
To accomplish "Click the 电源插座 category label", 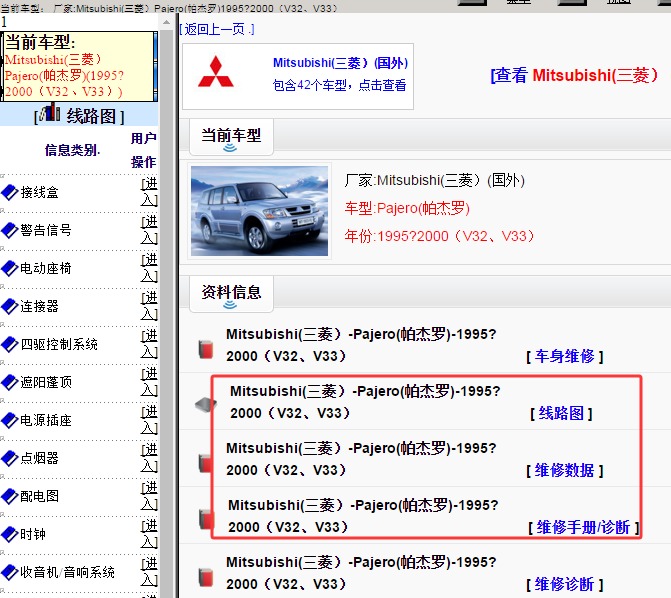I will click(x=46, y=420).
